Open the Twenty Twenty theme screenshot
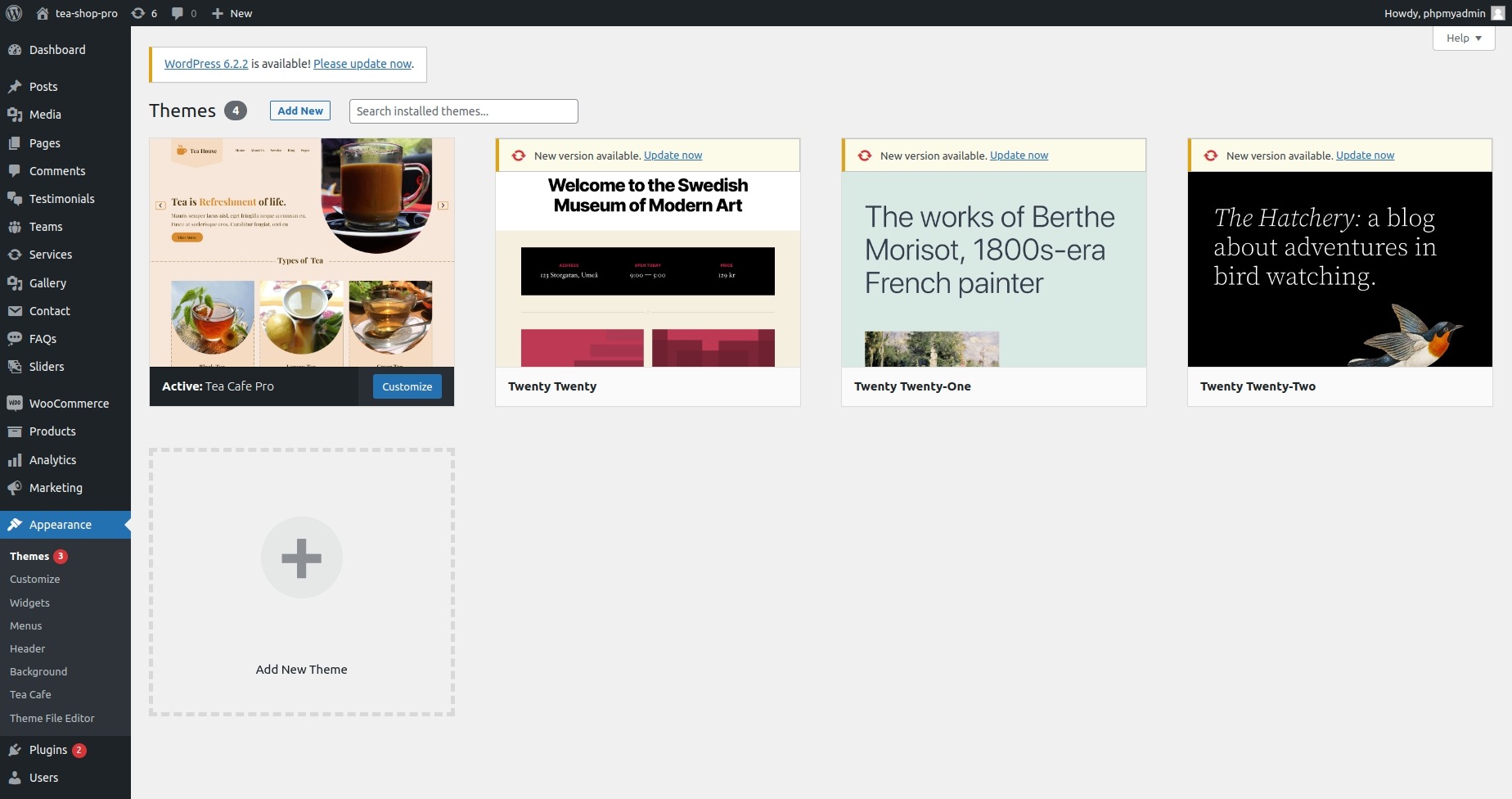 click(x=648, y=269)
